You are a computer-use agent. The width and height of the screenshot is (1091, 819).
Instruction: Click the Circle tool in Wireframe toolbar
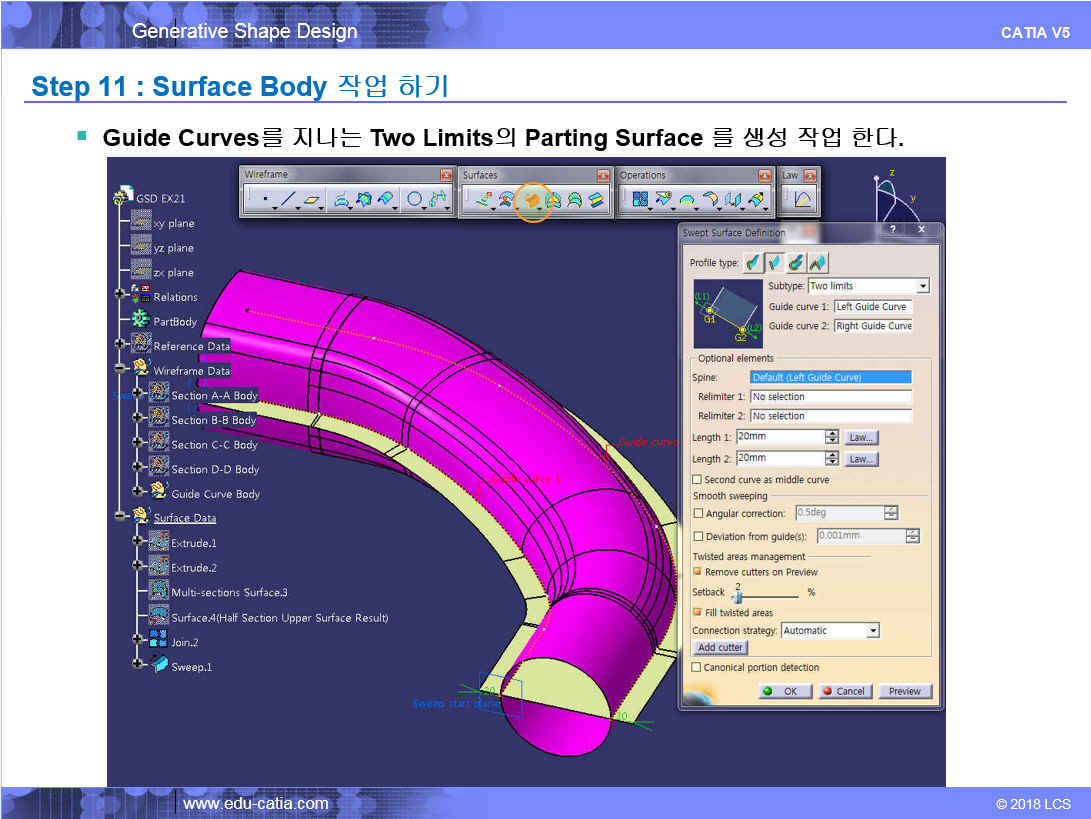pyautogui.click(x=414, y=200)
